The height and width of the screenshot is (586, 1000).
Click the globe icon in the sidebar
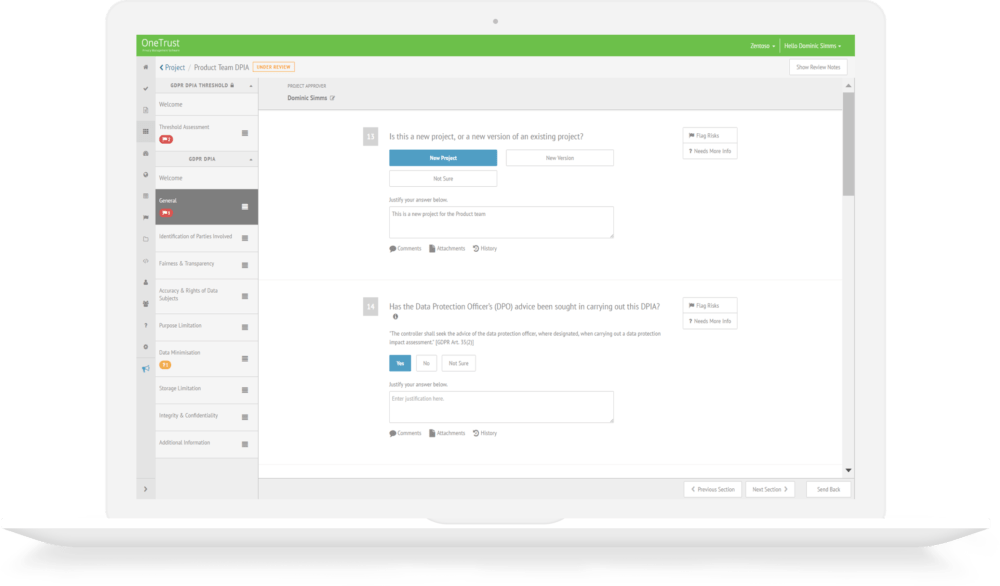point(145,175)
